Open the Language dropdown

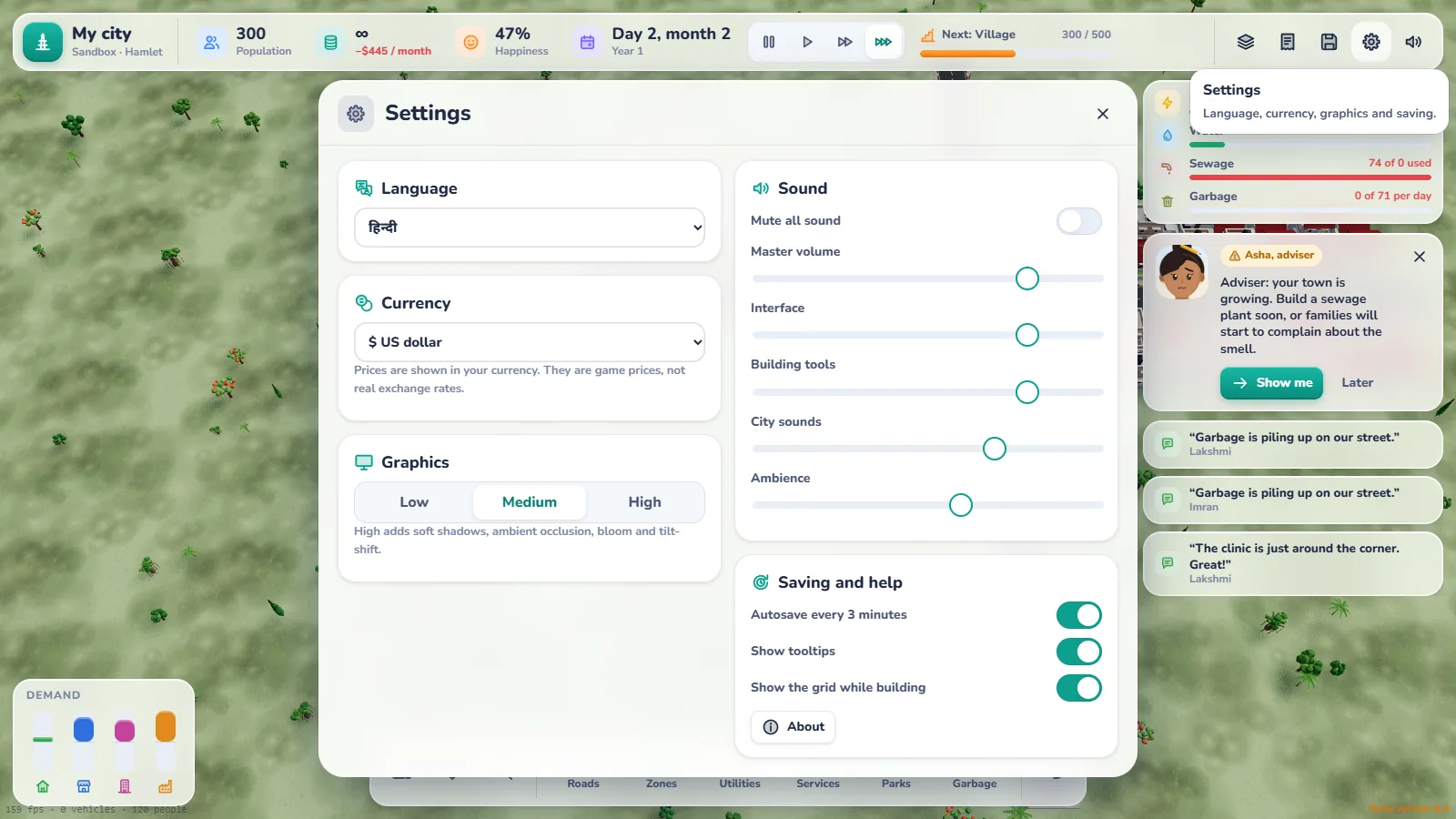click(x=530, y=227)
